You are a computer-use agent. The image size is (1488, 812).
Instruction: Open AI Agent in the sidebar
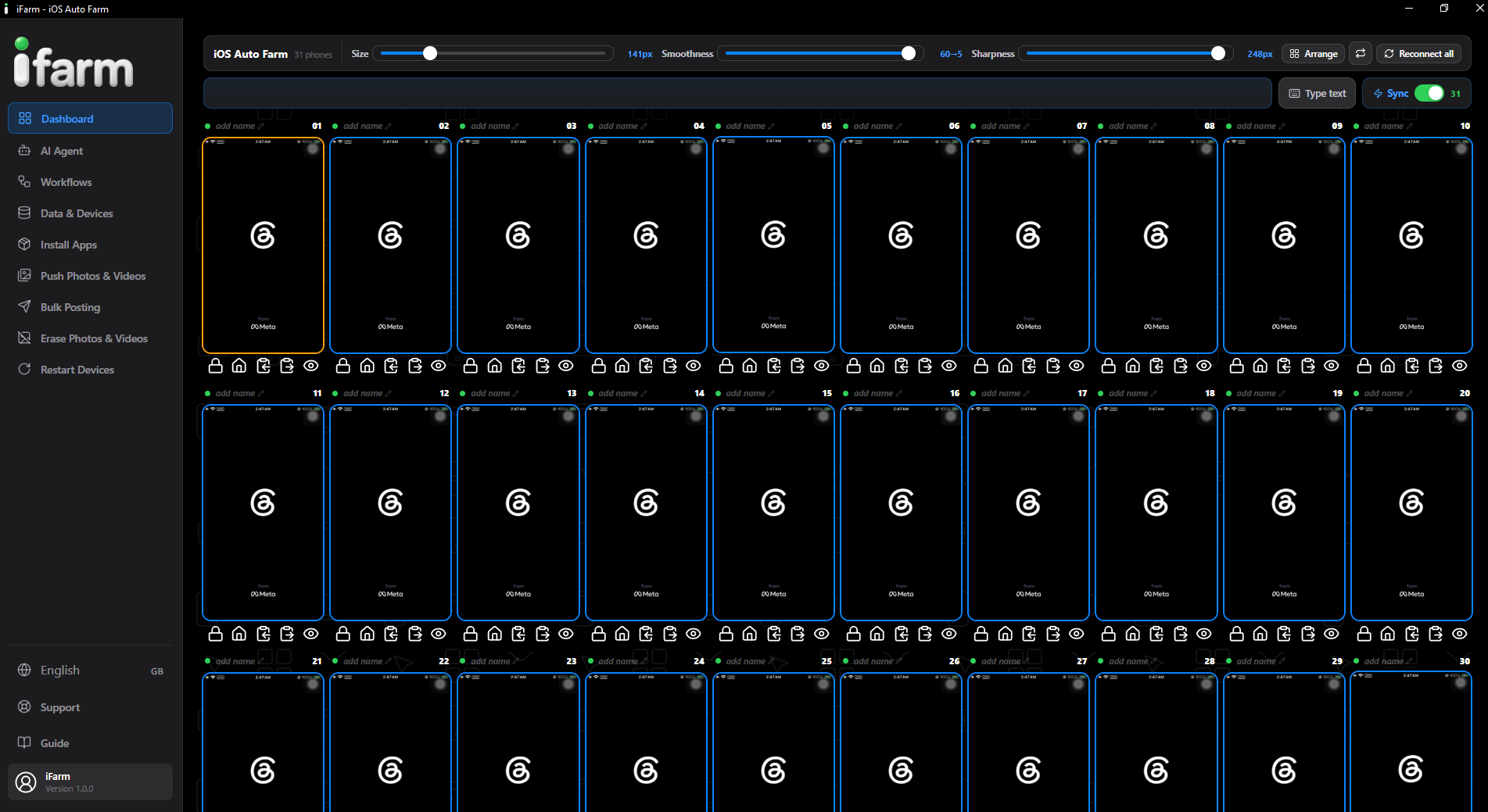(90, 151)
